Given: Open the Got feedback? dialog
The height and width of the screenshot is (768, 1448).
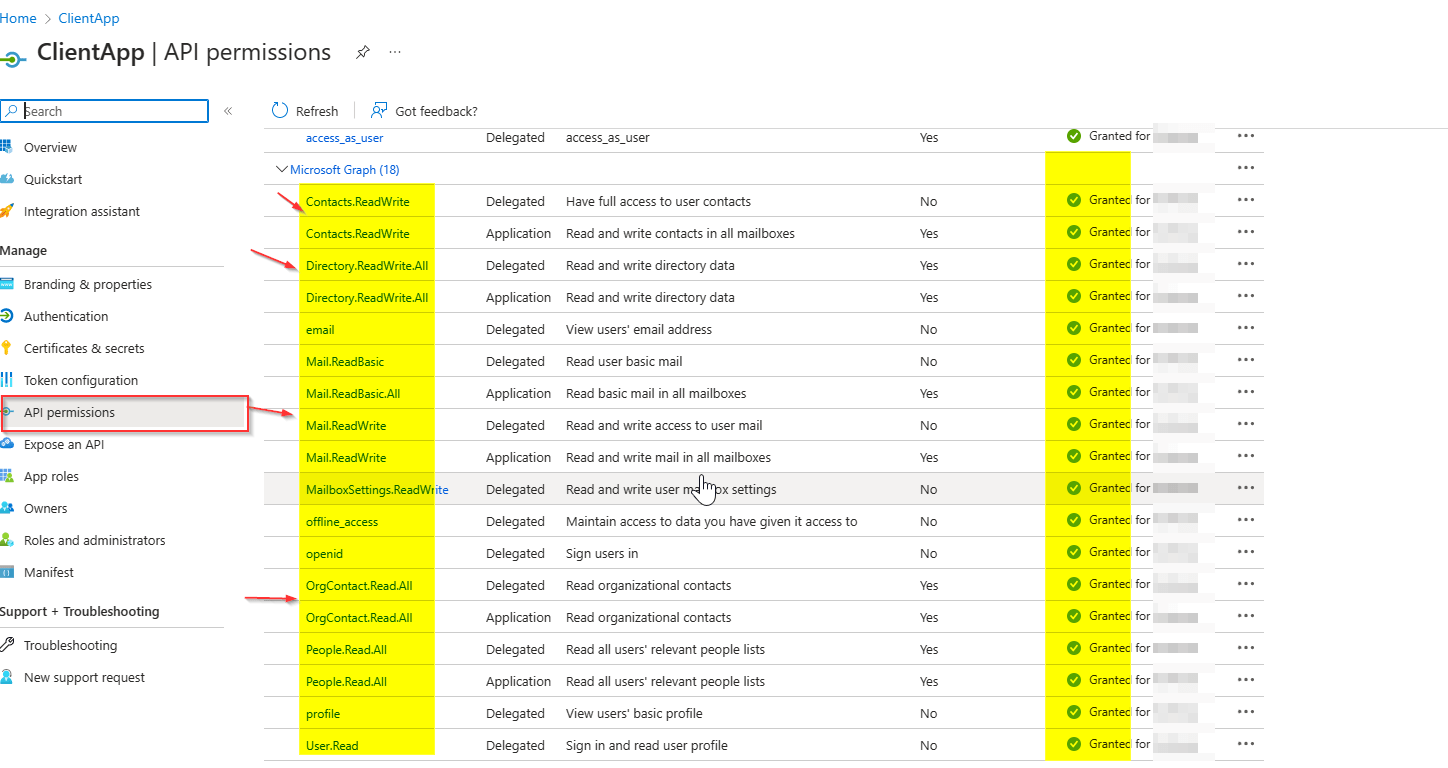Looking at the screenshot, I should (424, 110).
